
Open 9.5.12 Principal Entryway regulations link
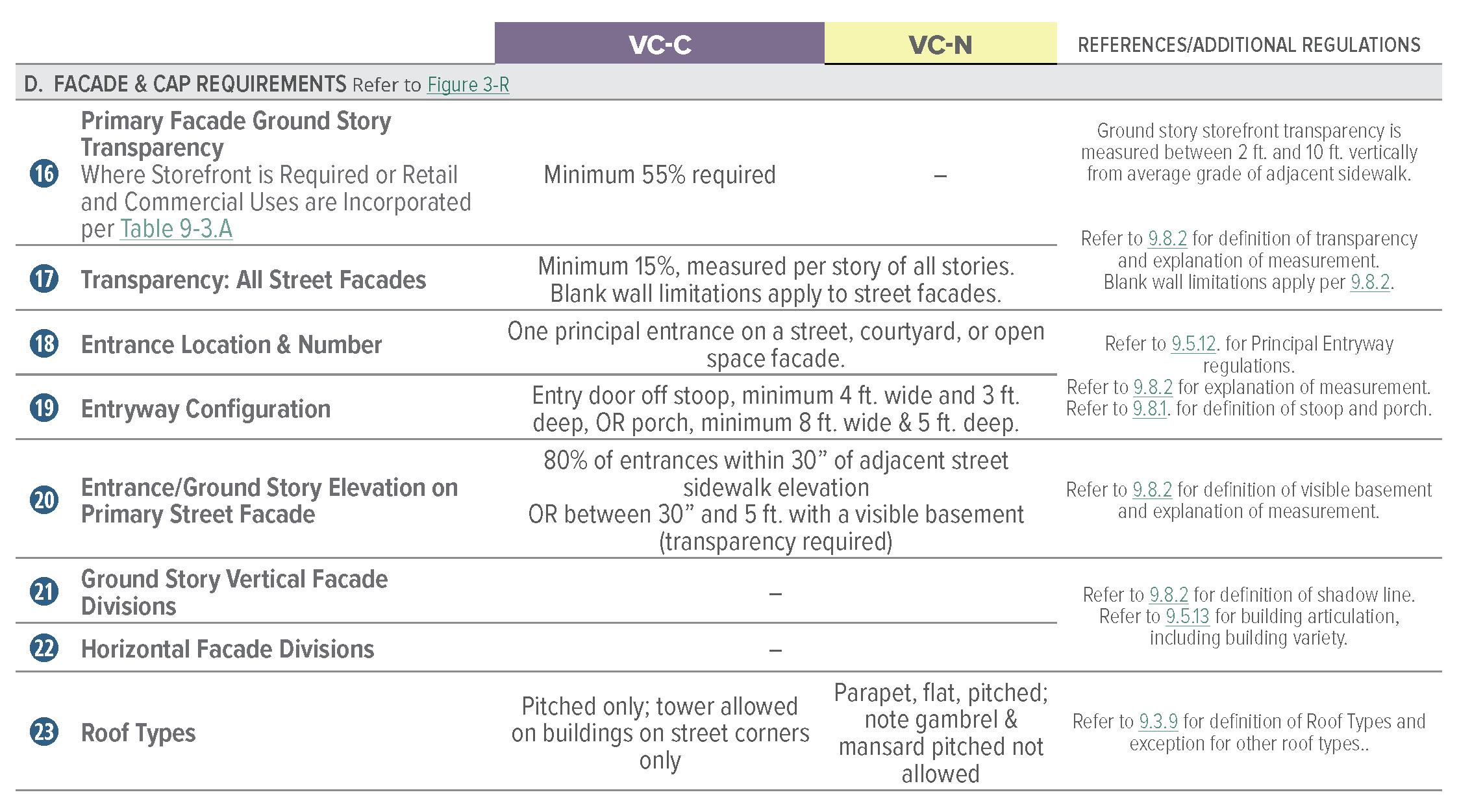[1193, 344]
